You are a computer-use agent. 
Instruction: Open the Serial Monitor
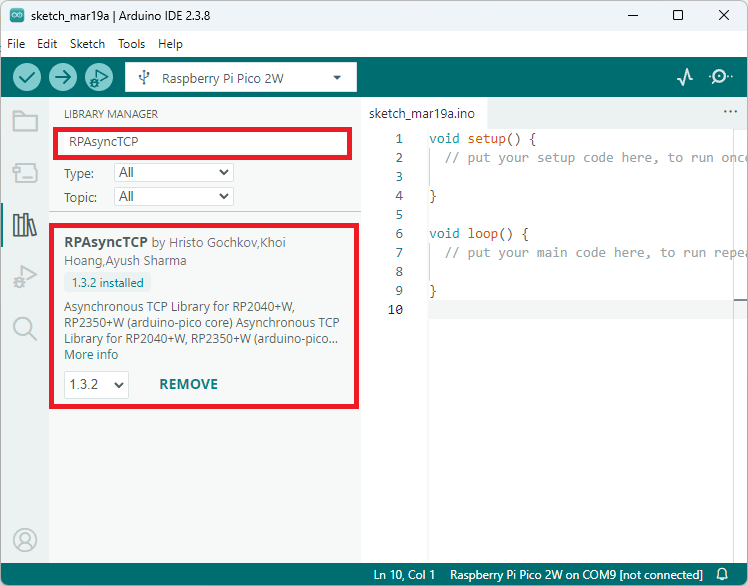tap(720, 77)
